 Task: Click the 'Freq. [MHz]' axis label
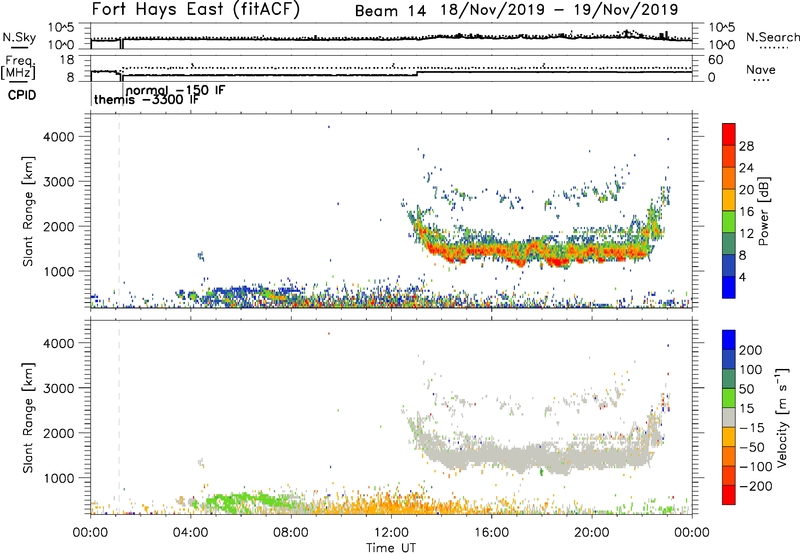pos(18,67)
